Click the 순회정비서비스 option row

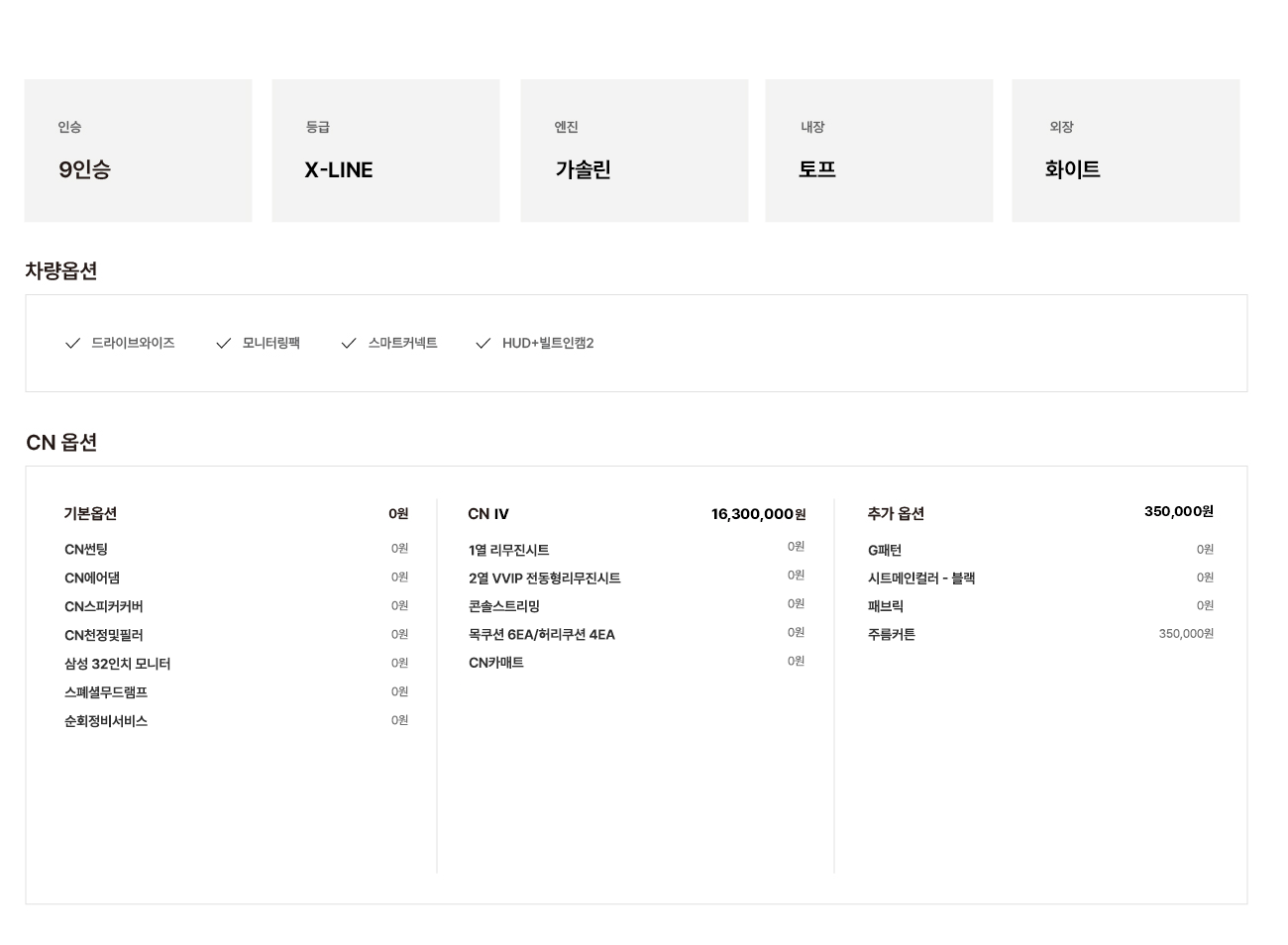[236, 721]
